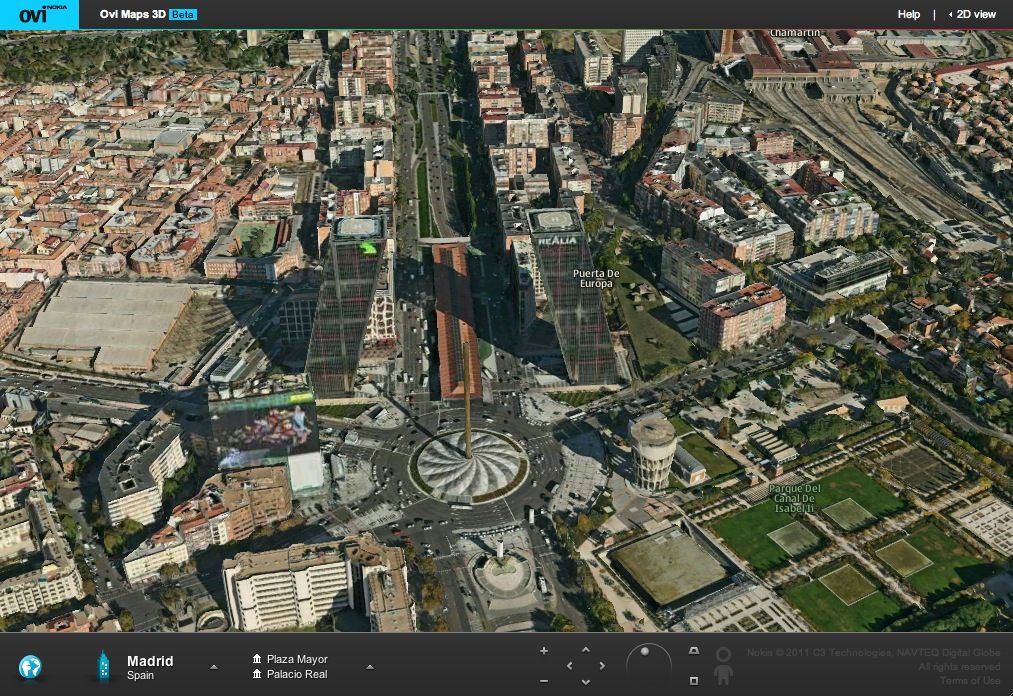Open the Help menu

(908, 14)
